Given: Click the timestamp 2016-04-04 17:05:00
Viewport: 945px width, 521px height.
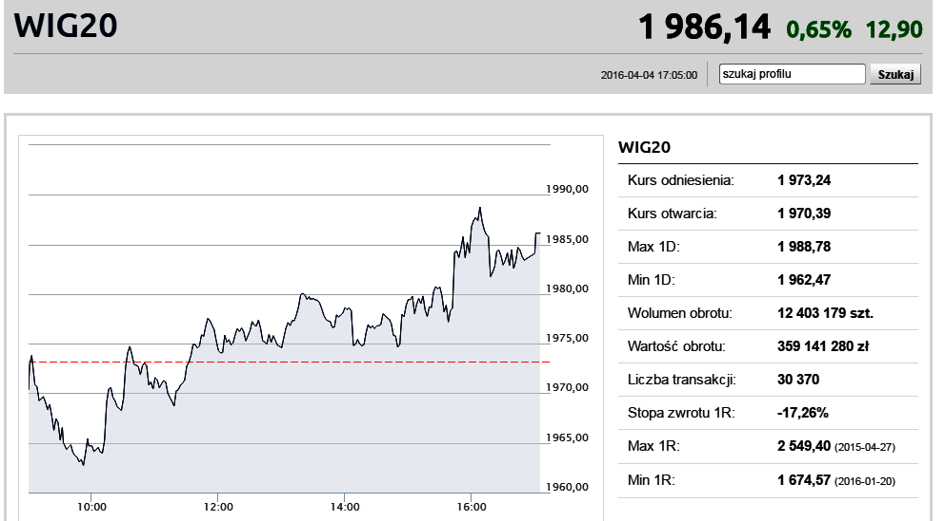Looking at the screenshot, I should click(649, 75).
